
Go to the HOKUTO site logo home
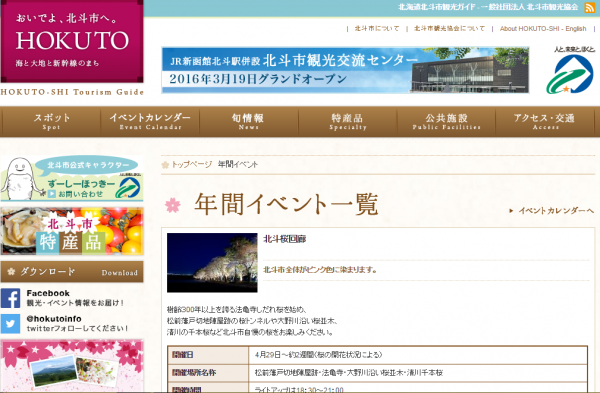(72, 41)
